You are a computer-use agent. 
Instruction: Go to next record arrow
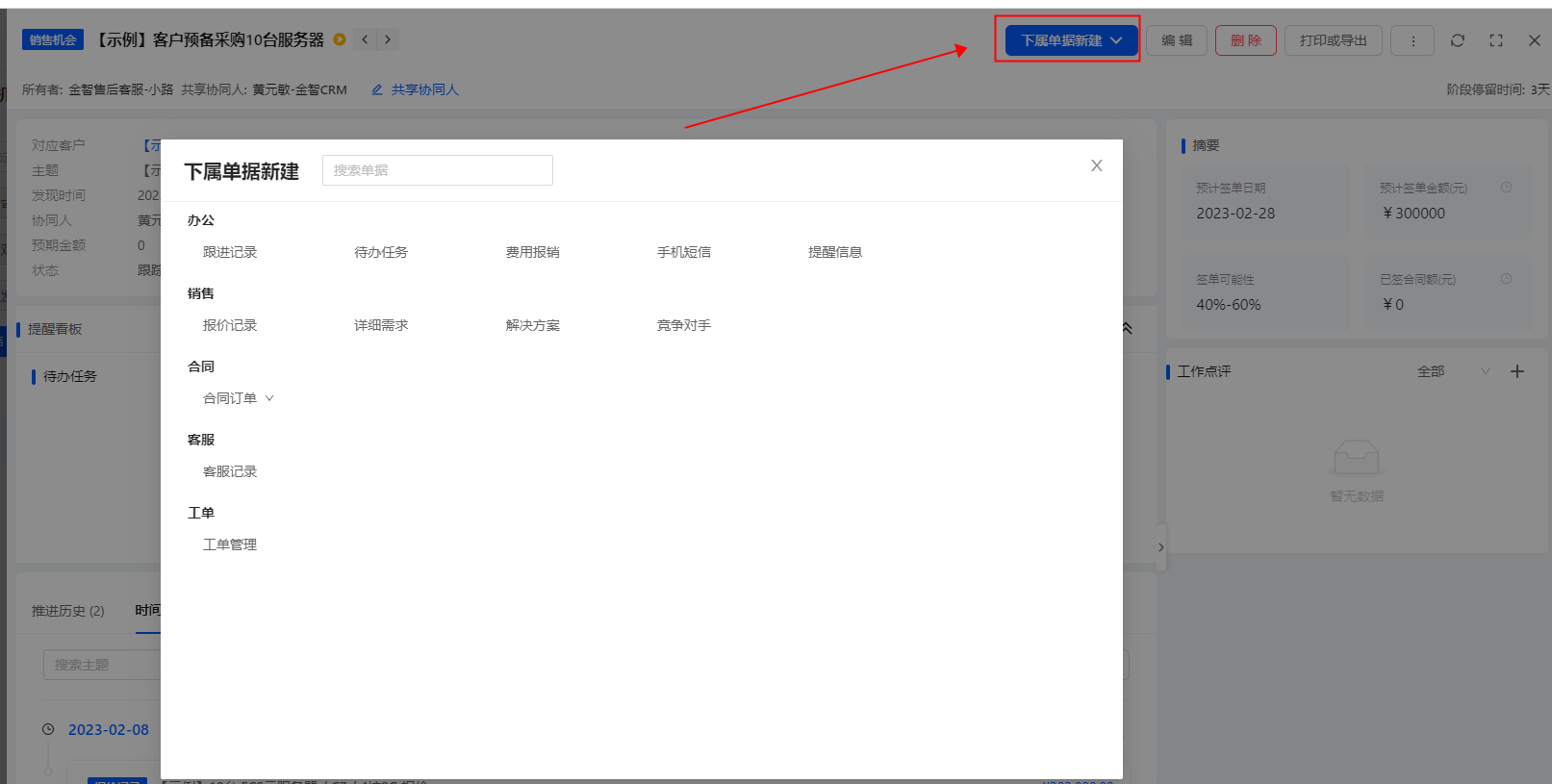tap(388, 39)
